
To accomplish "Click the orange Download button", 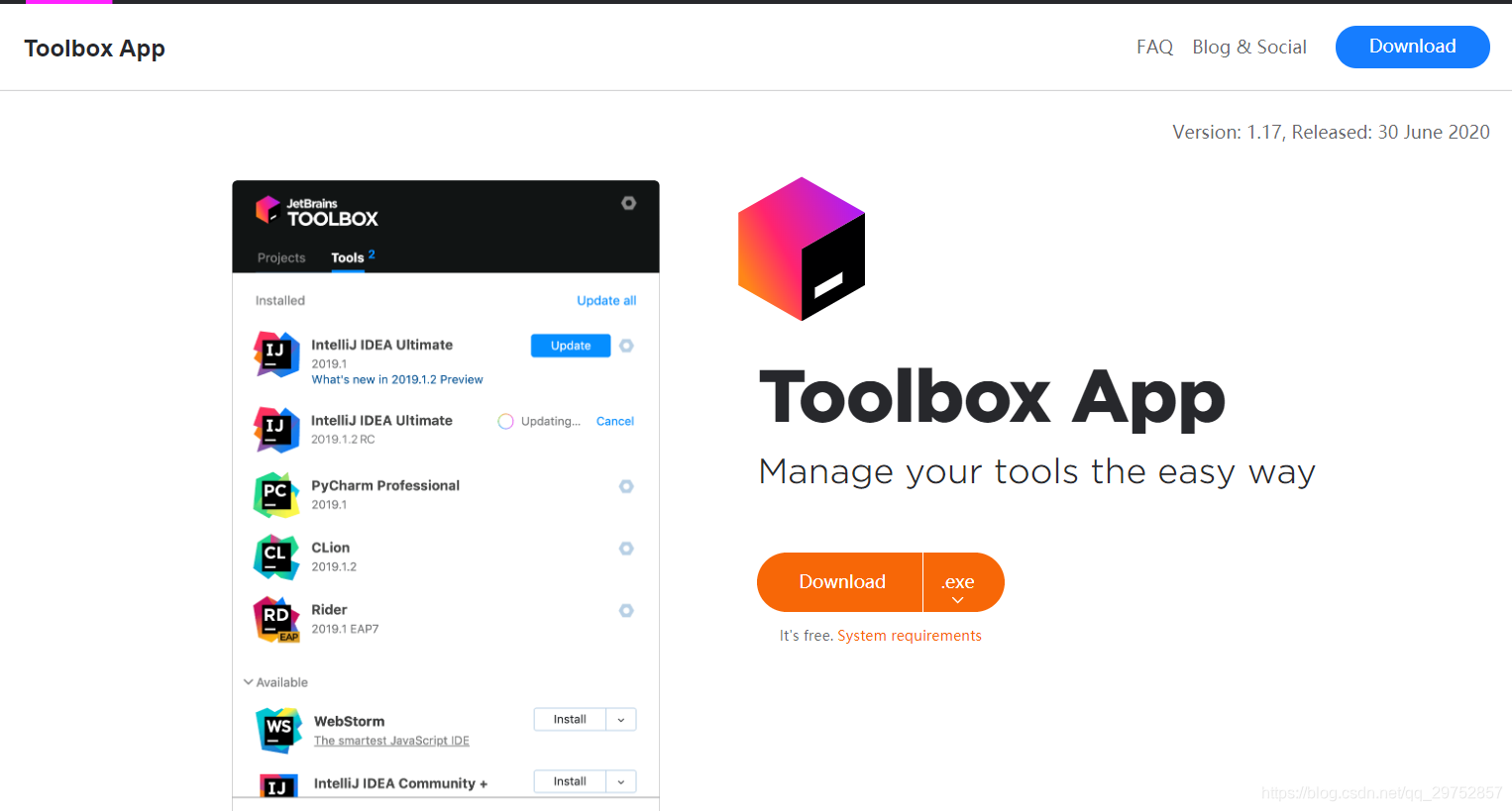I will pyautogui.click(x=840, y=582).
